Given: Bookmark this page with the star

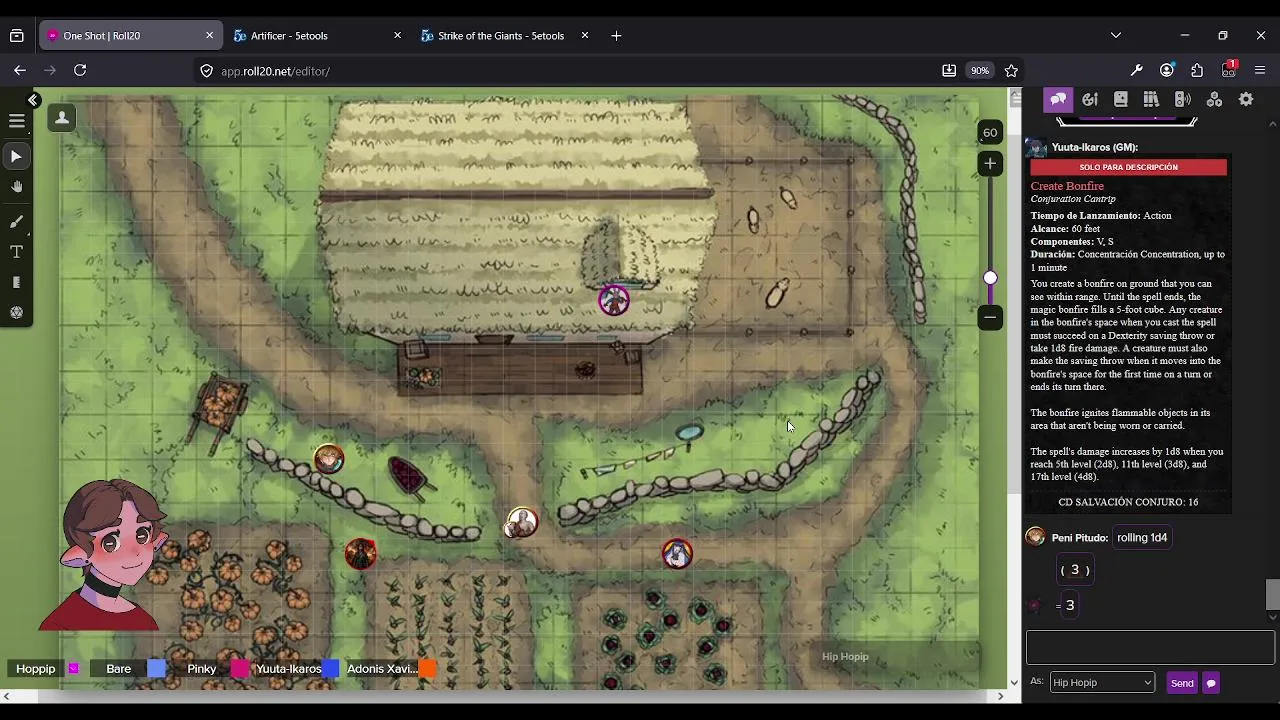Looking at the screenshot, I should point(1011,71).
